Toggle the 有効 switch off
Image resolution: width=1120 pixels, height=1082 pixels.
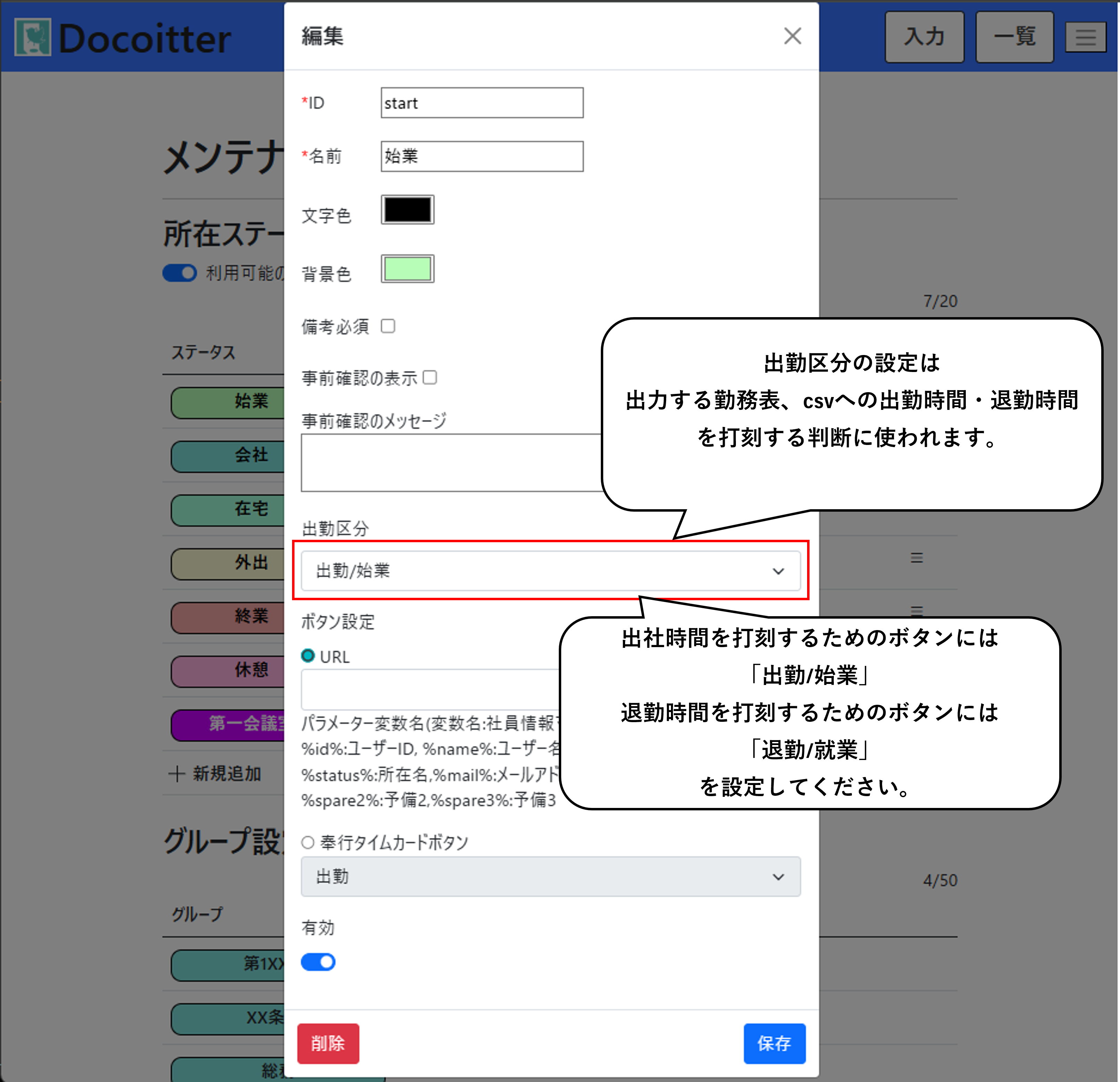pyautogui.click(x=318, y=962)
